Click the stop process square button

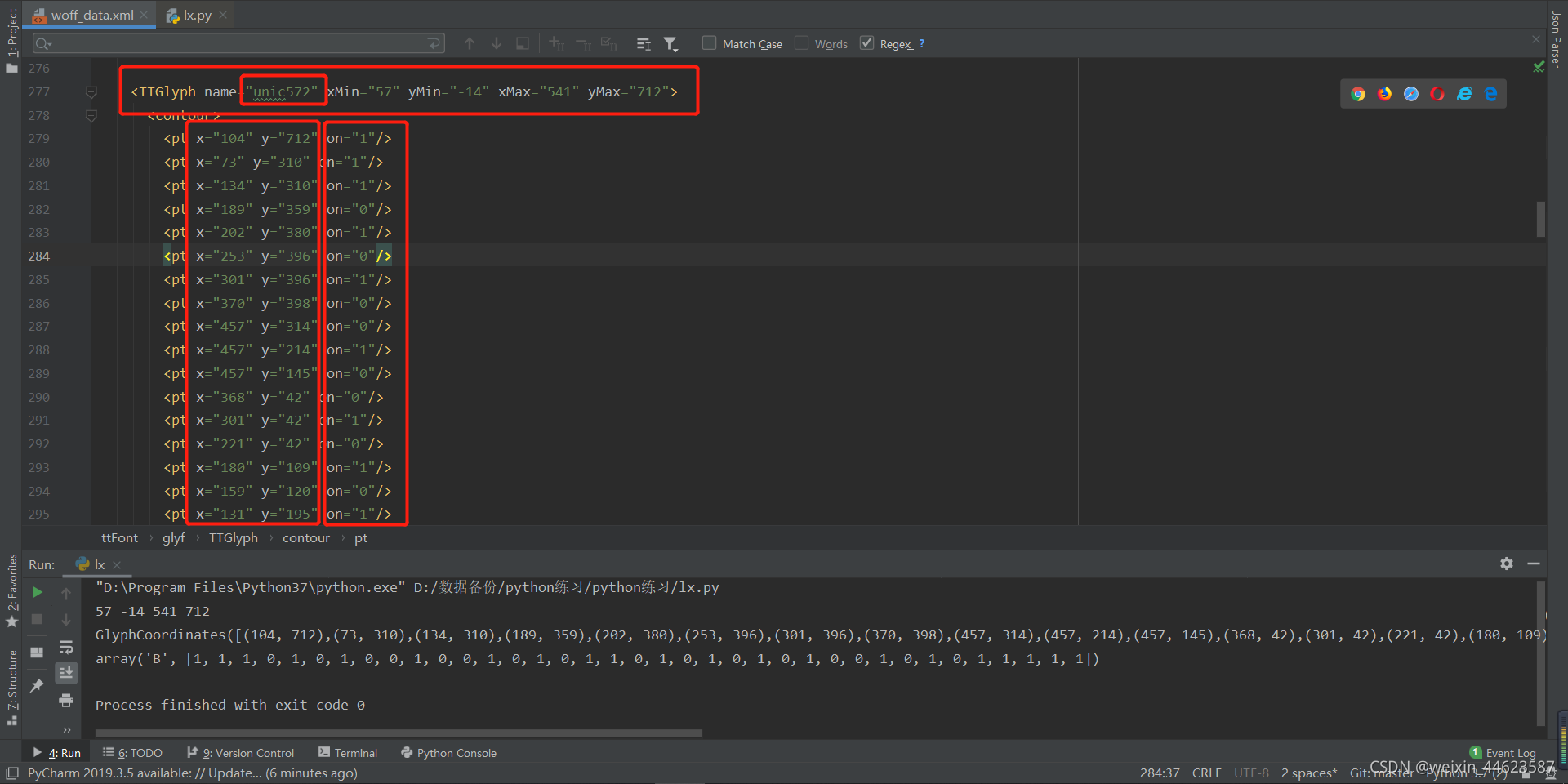[37, 620]
